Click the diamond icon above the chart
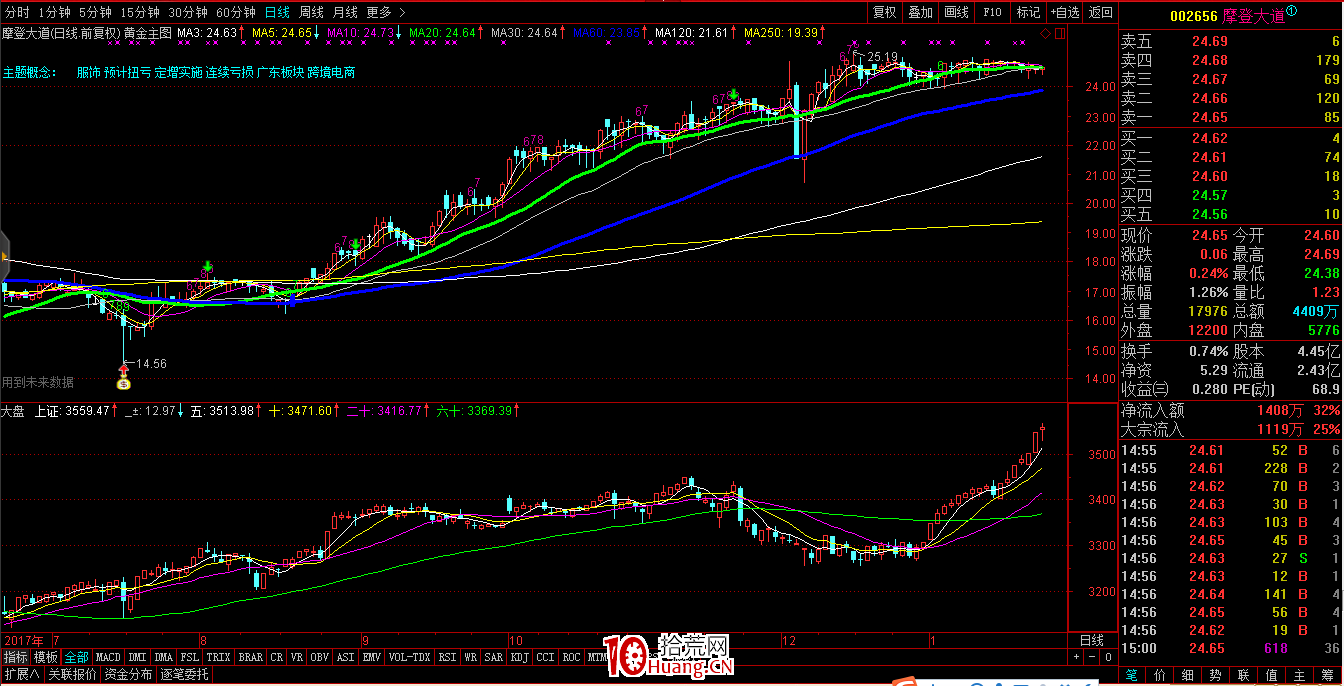 tap(1045, 33)
